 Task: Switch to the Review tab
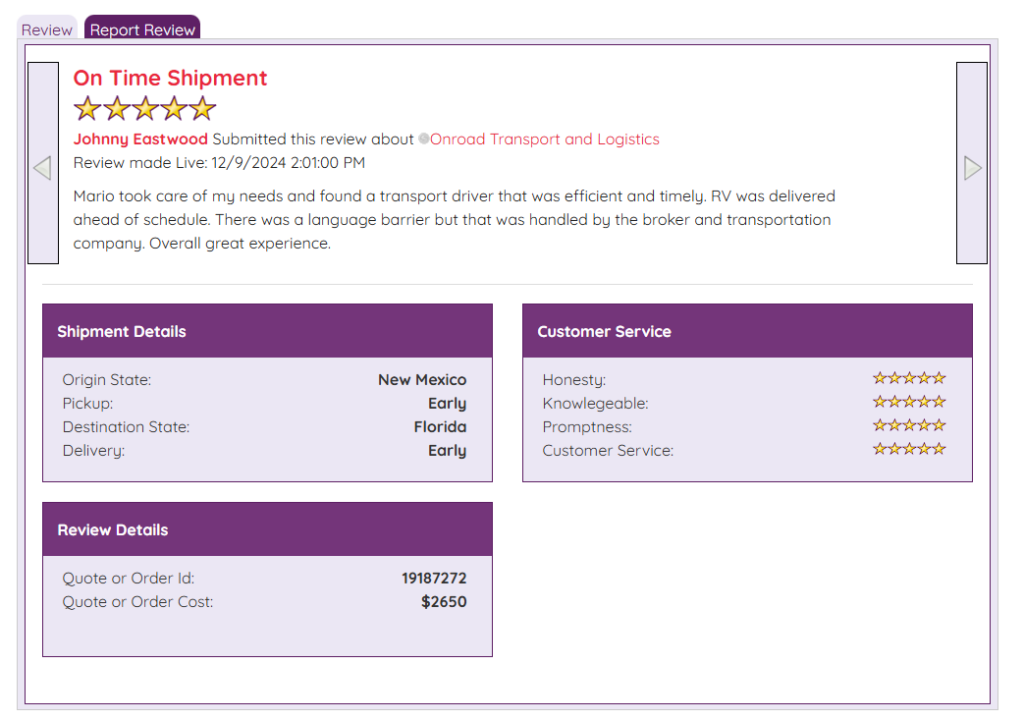pyautogui.click(x=46, y=30)
